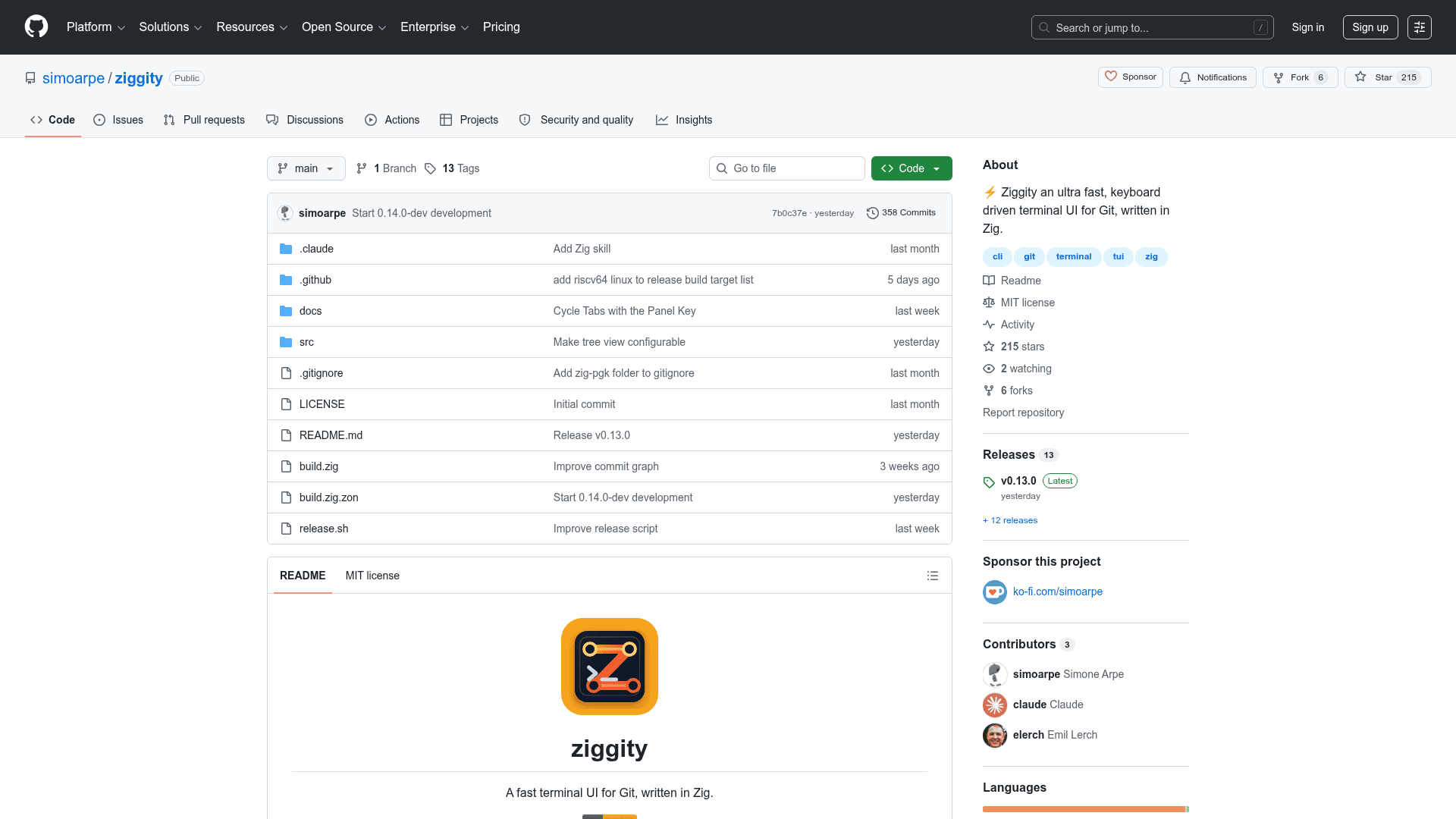The width and height of the screenshot is (1456, 819).
Task: Click the simoarpe owner link in the title
Action: (74, 78)
